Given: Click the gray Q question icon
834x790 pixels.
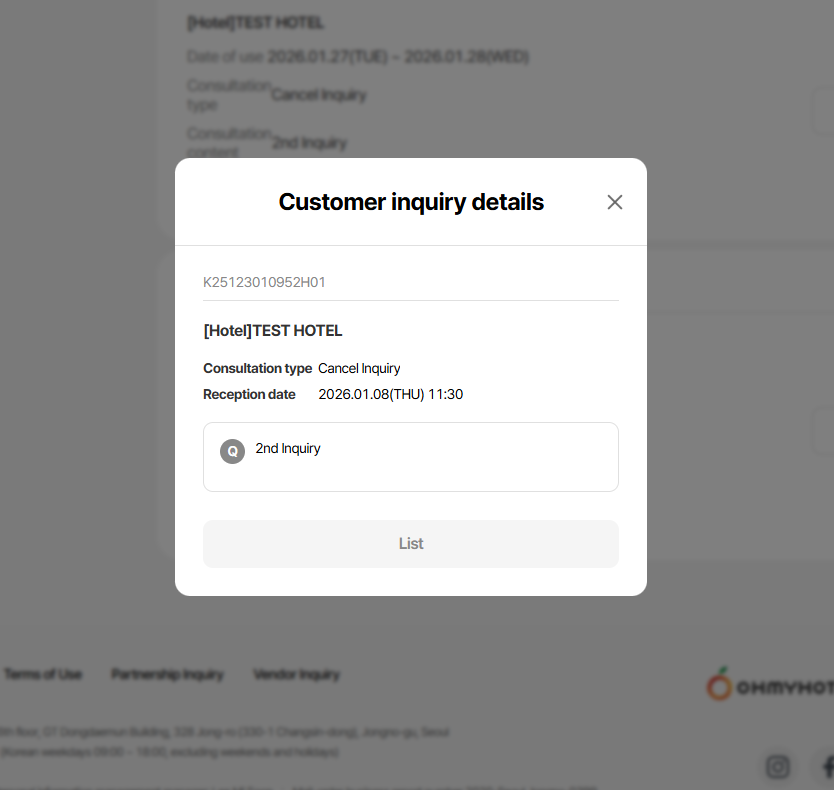Looking at the screenshot, I should (x=232, y=451).
